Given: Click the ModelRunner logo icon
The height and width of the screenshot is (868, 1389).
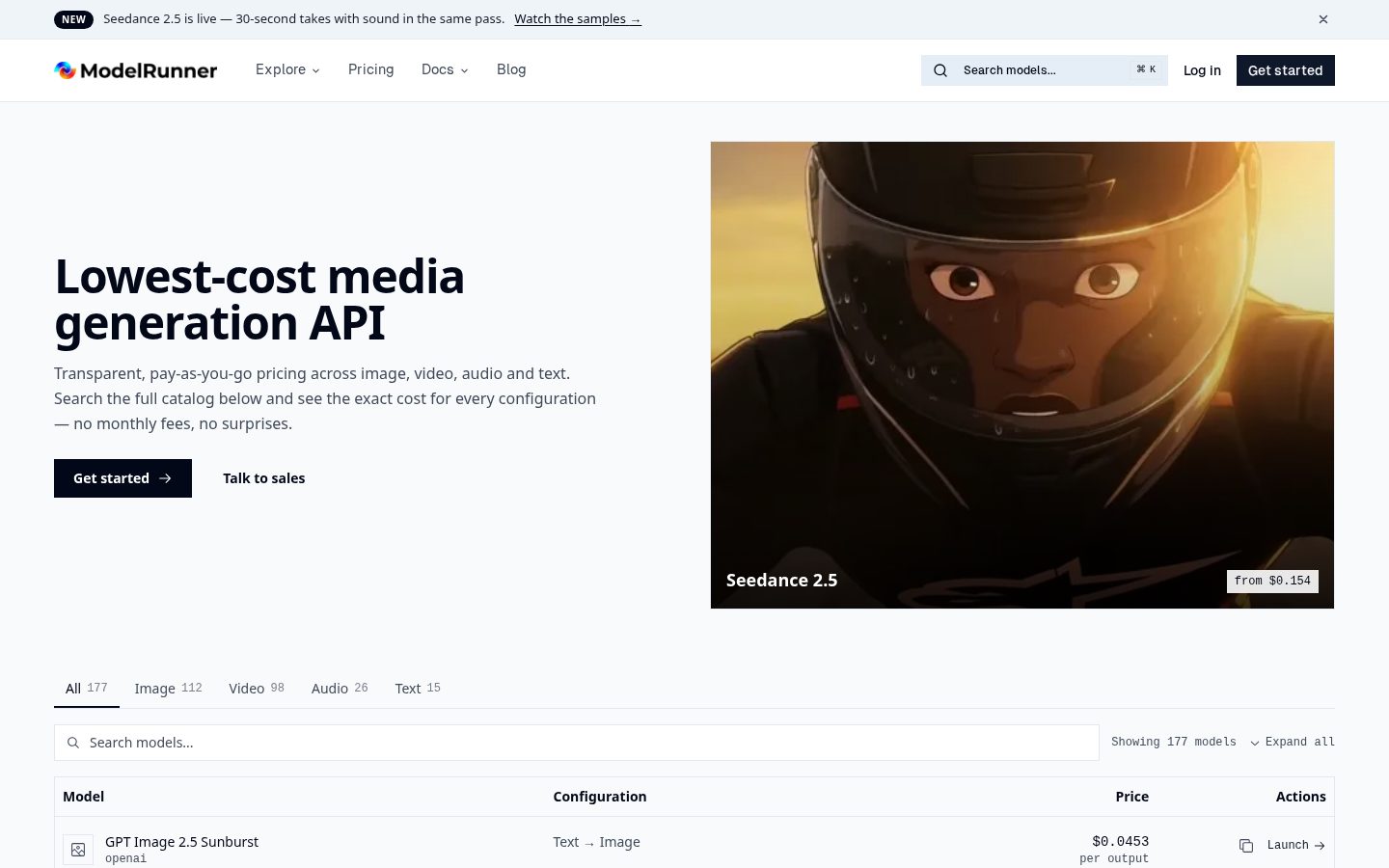Looking at the screenshot, I should tap(65, 69).
